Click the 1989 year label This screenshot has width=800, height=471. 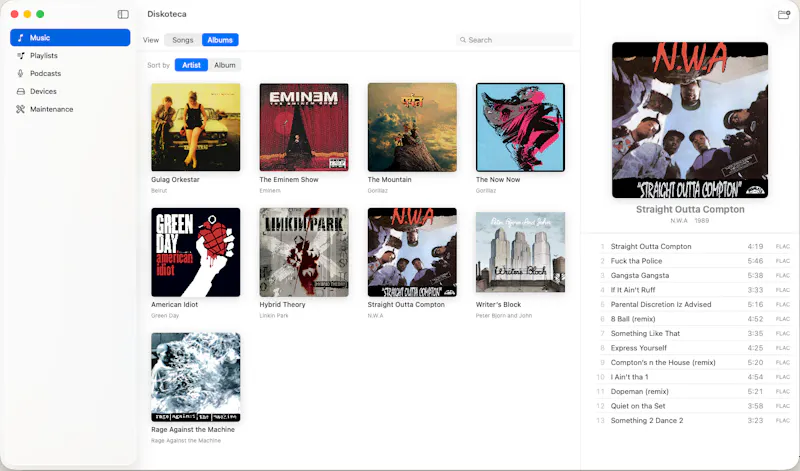pos(702,221)
